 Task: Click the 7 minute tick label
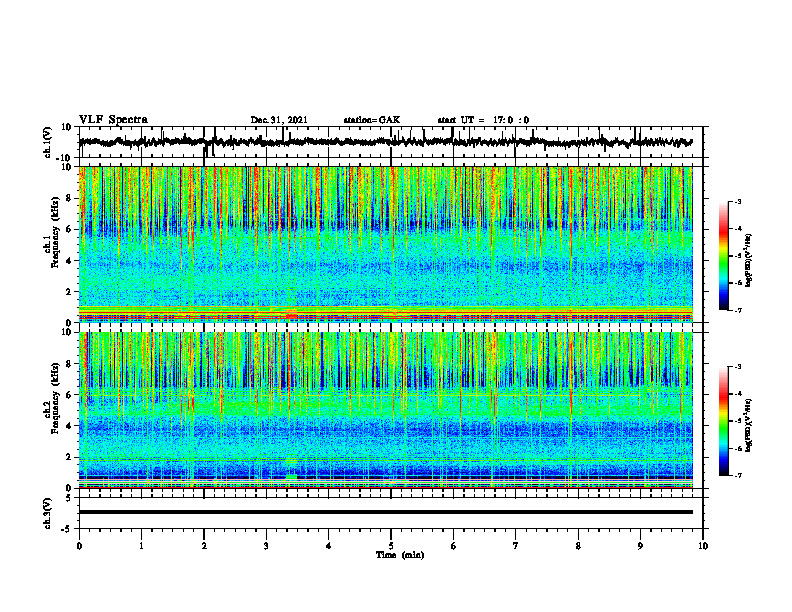(x=516, y=546)
